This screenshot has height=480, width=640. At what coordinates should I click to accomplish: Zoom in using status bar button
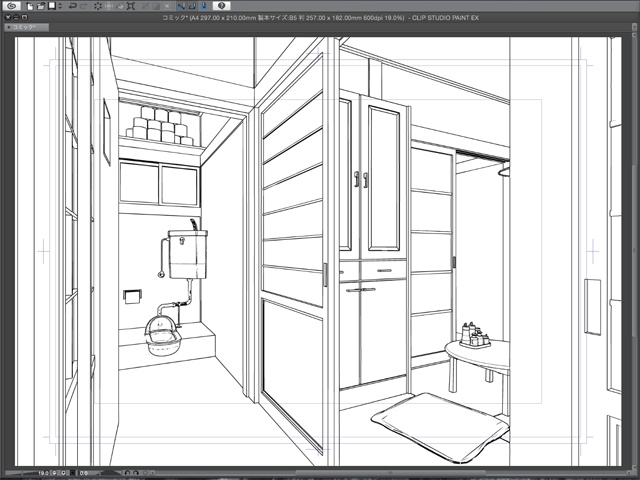(x=63, y=473)
